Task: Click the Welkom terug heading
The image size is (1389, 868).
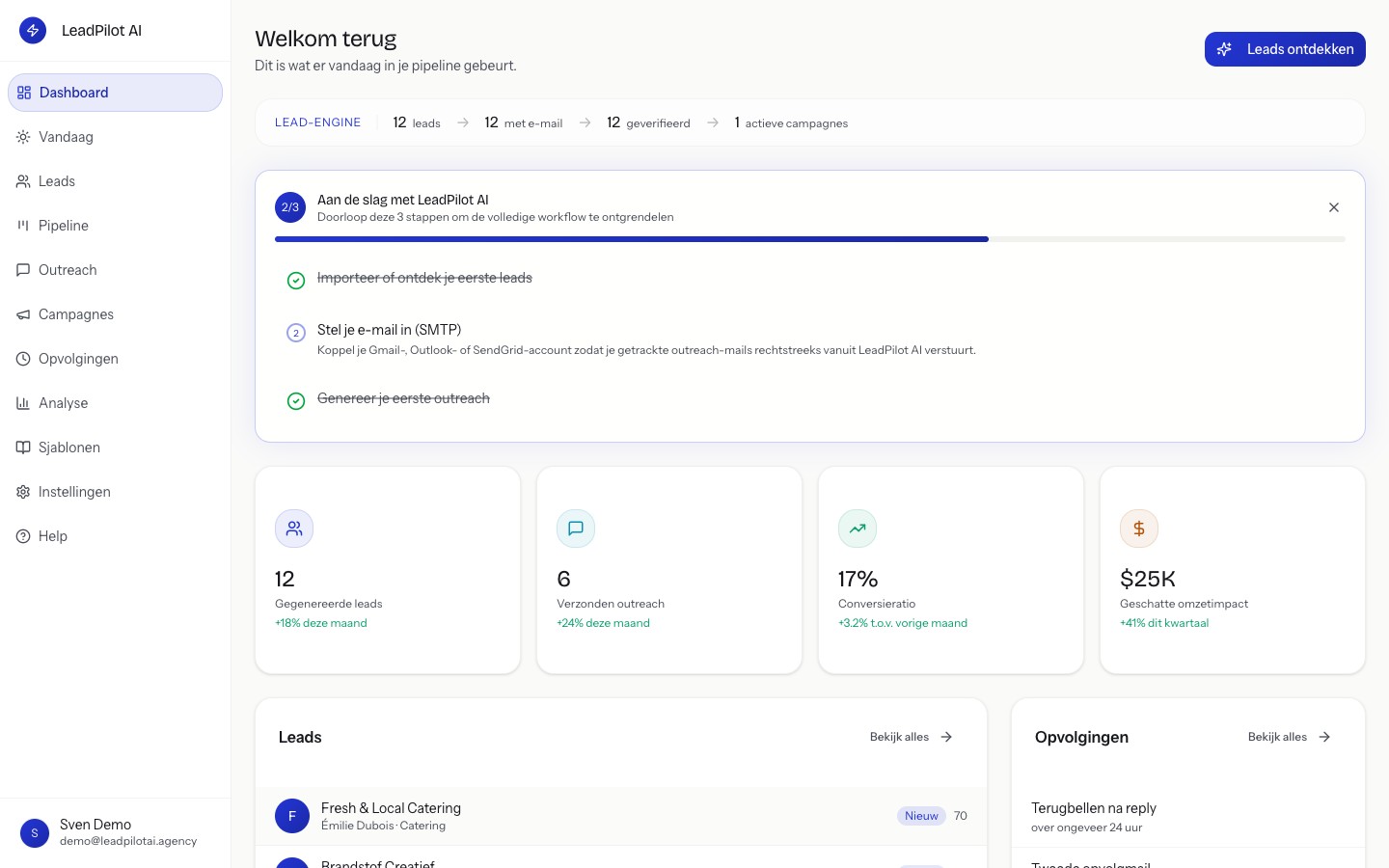Action: (x=326, y=39)
